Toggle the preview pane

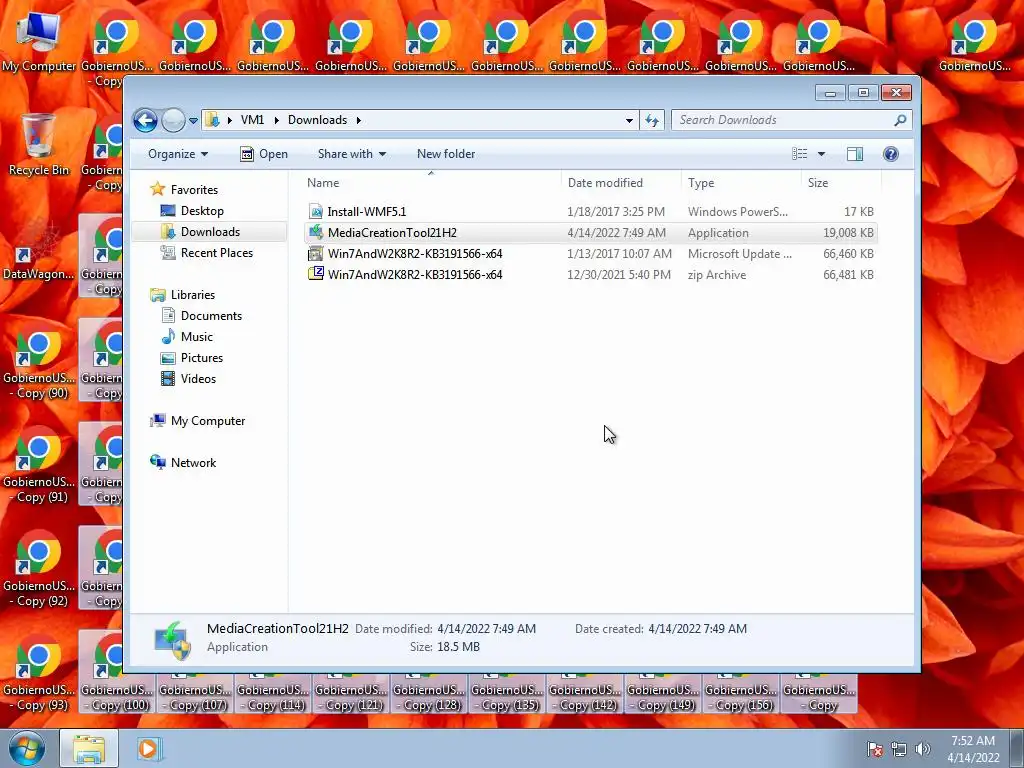click(855, 154)
